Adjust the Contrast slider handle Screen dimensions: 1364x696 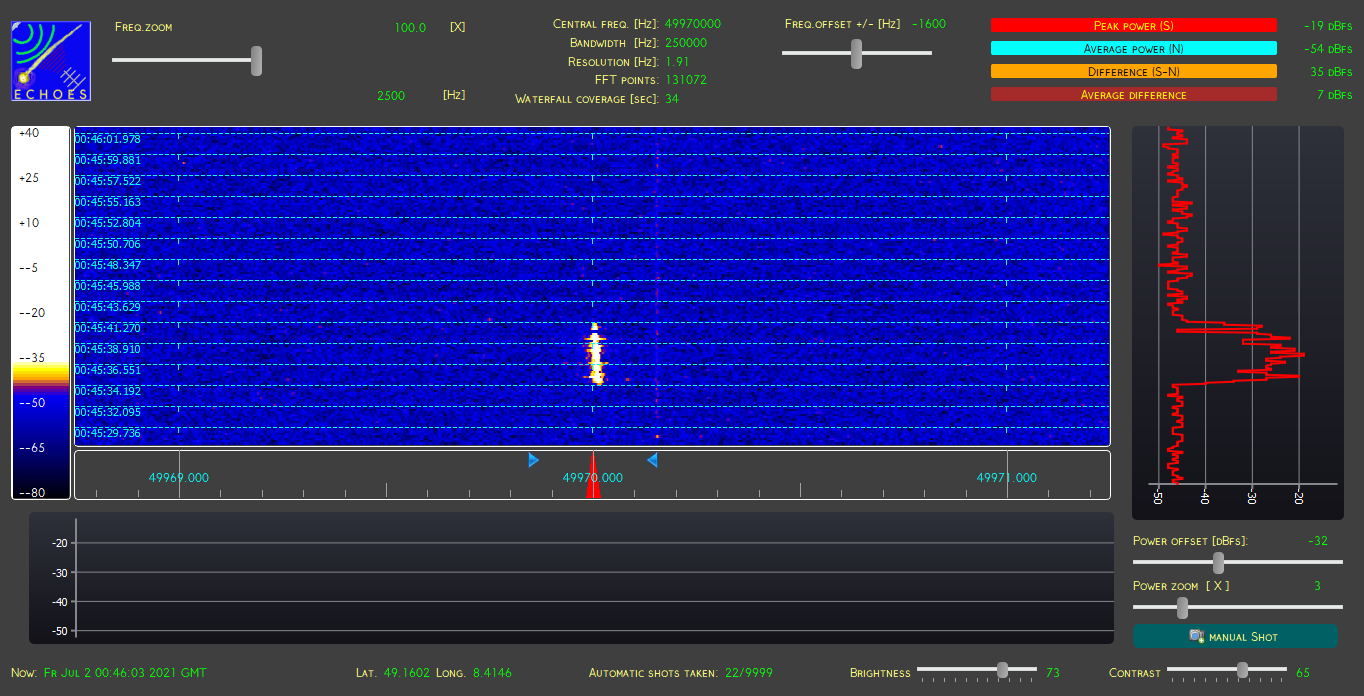pyautogui.click(x=1242, y=670)
